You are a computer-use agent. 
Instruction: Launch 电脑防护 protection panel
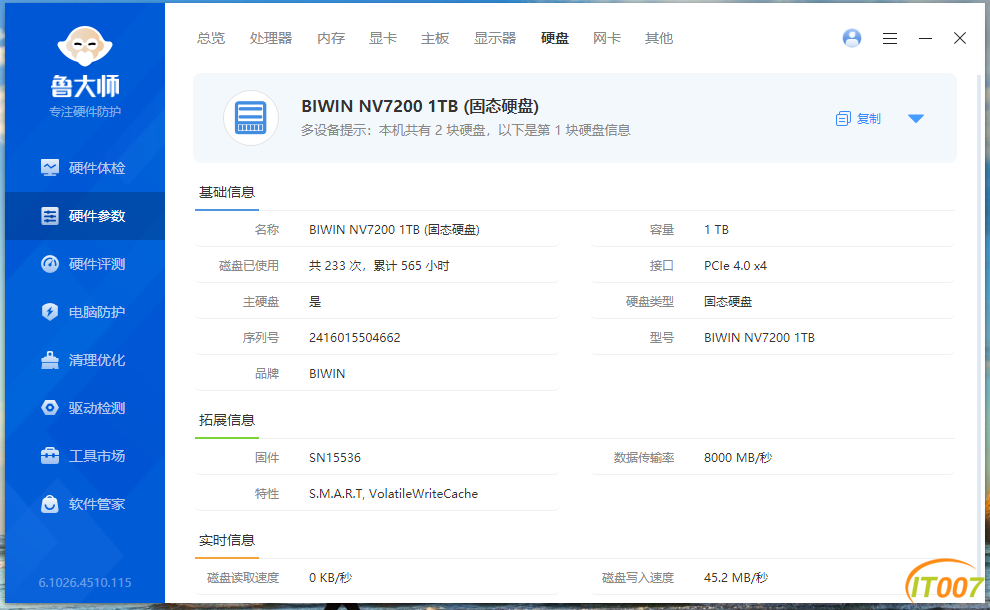pos(84,311)
